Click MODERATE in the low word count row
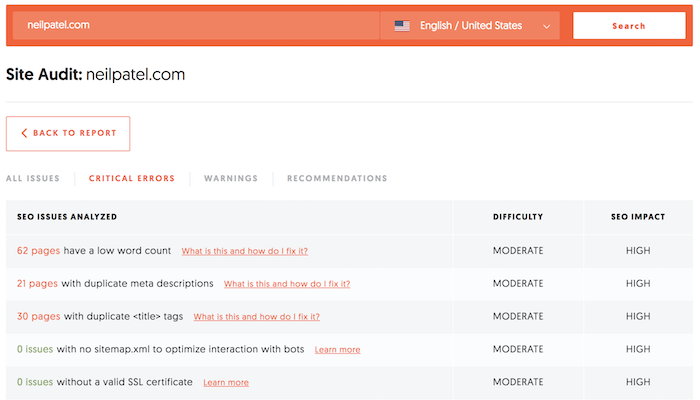This screenshot has height=400, width=700. (x=518, y=251)
